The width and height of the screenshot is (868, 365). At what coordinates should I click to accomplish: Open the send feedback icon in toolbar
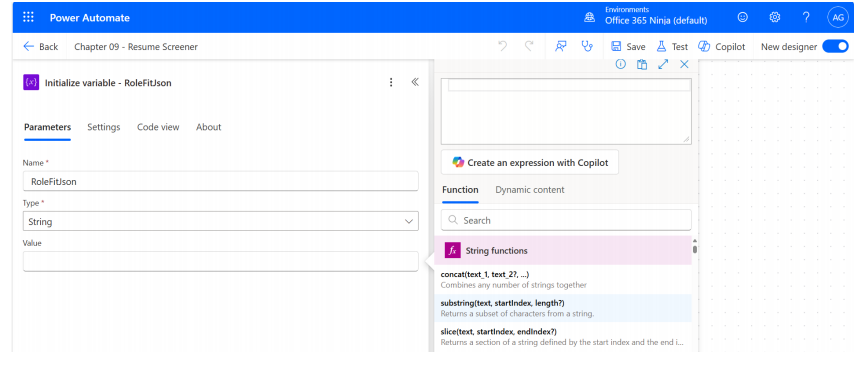tap(561, 47)
